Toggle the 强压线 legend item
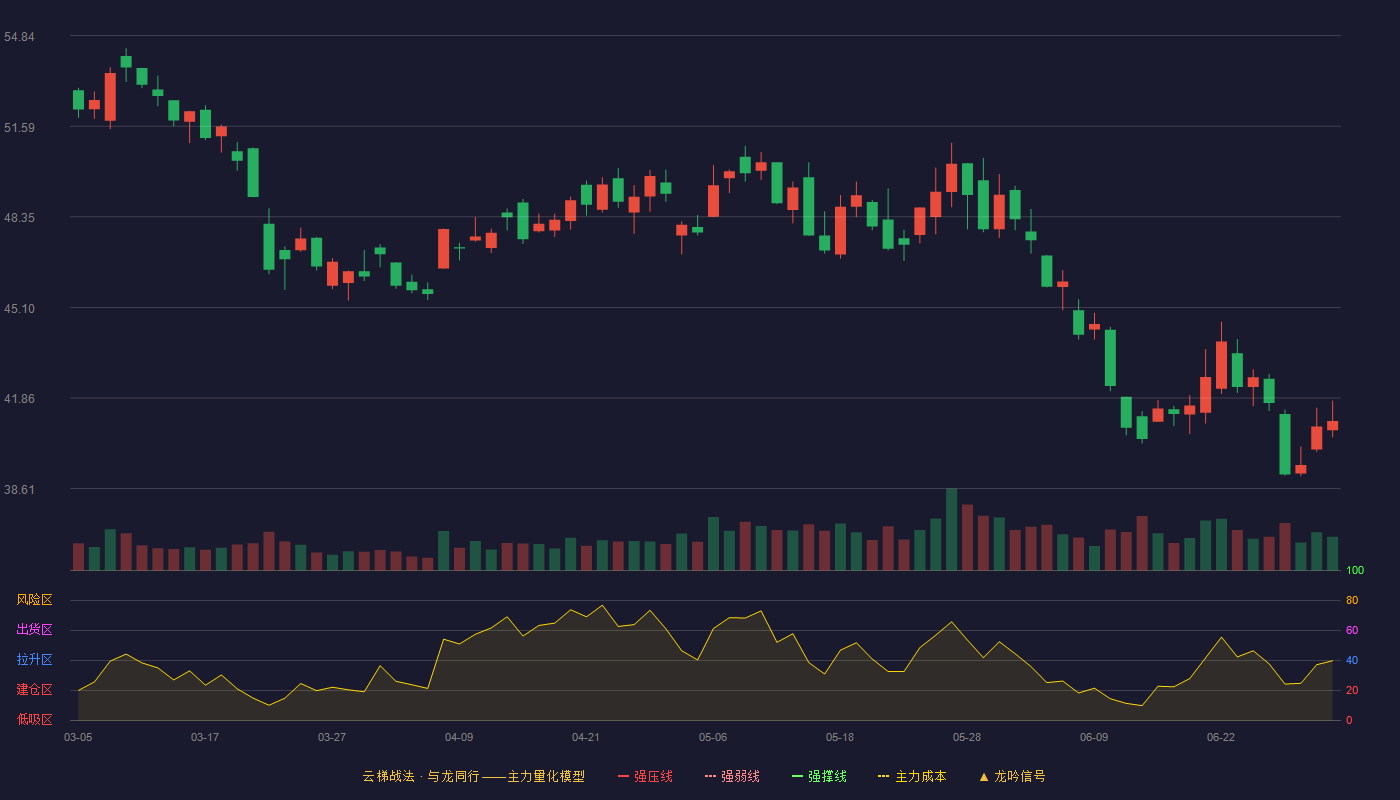Image resolution: width=1400 pixels, height=800 pixels. (x=645, y=776)
